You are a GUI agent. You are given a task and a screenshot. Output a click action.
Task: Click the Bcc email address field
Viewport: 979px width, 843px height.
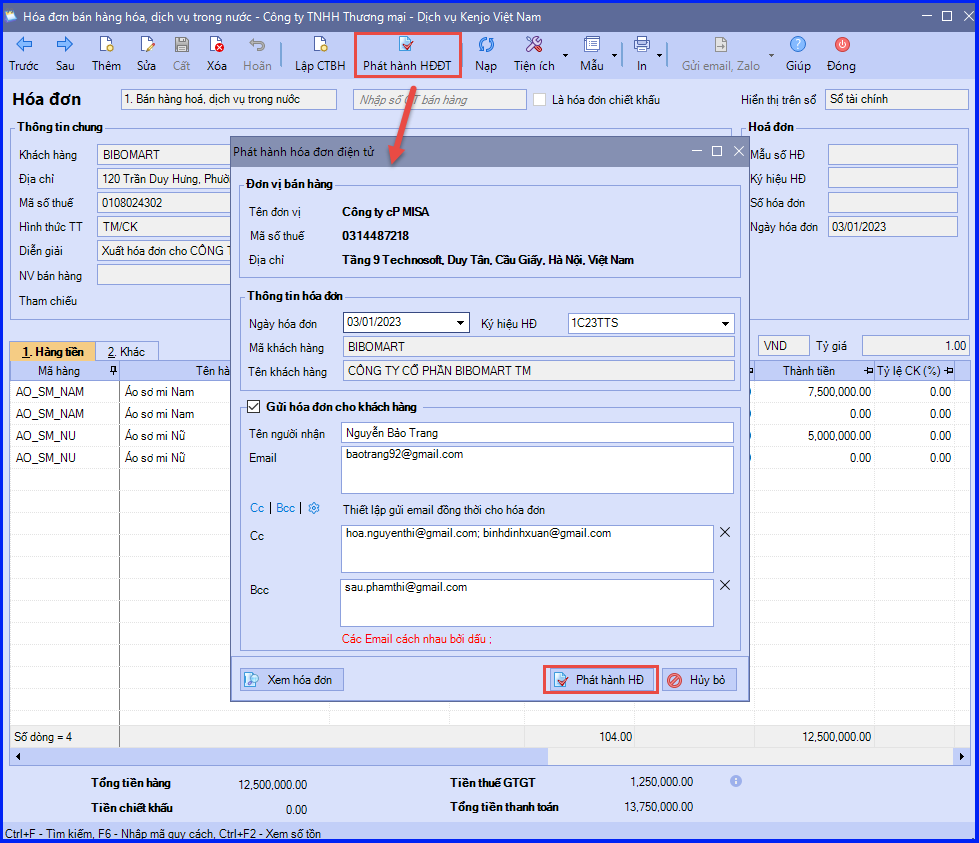coord(526,603)
